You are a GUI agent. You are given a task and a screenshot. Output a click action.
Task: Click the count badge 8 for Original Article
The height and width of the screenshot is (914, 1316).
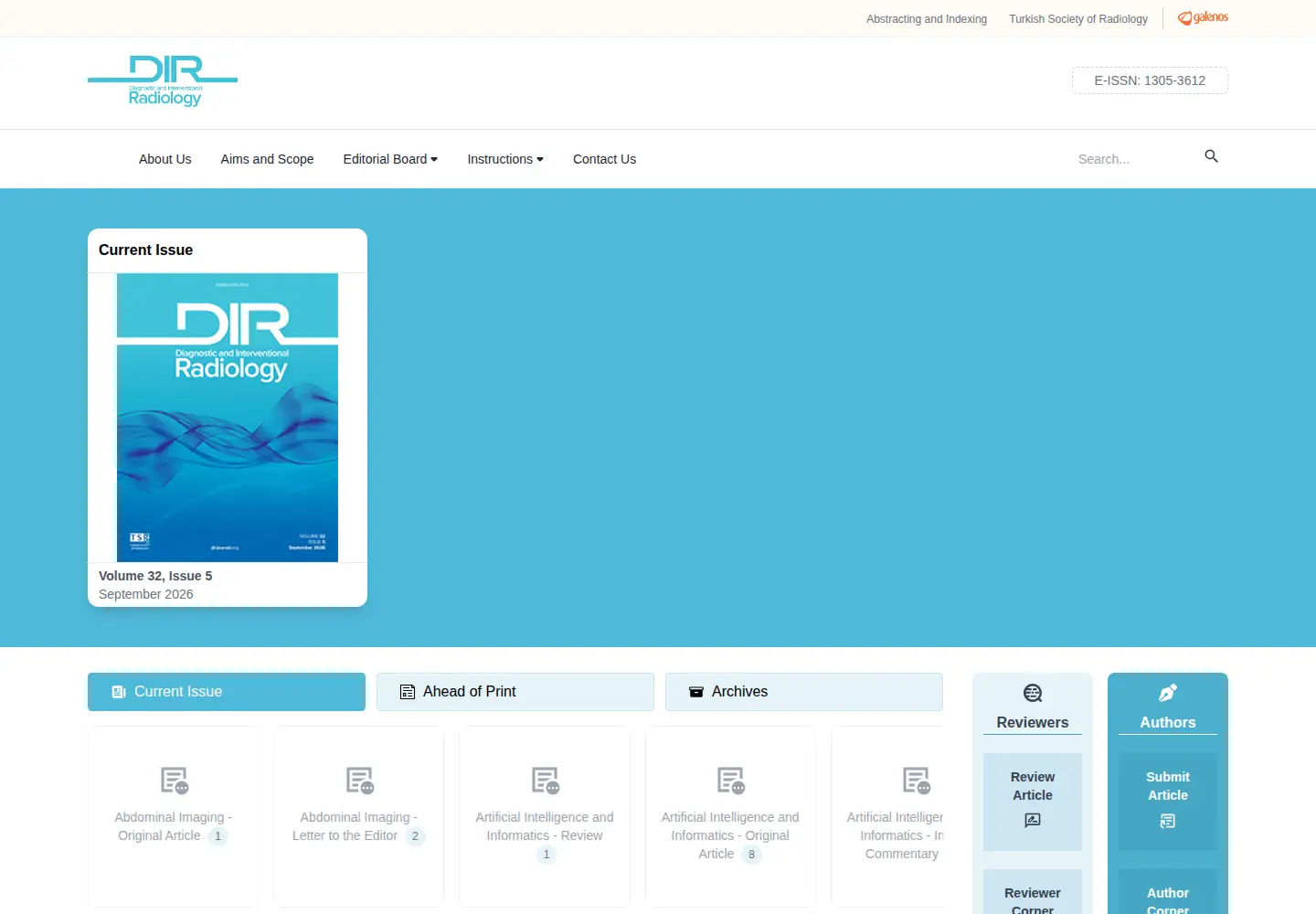click(751, 855)
